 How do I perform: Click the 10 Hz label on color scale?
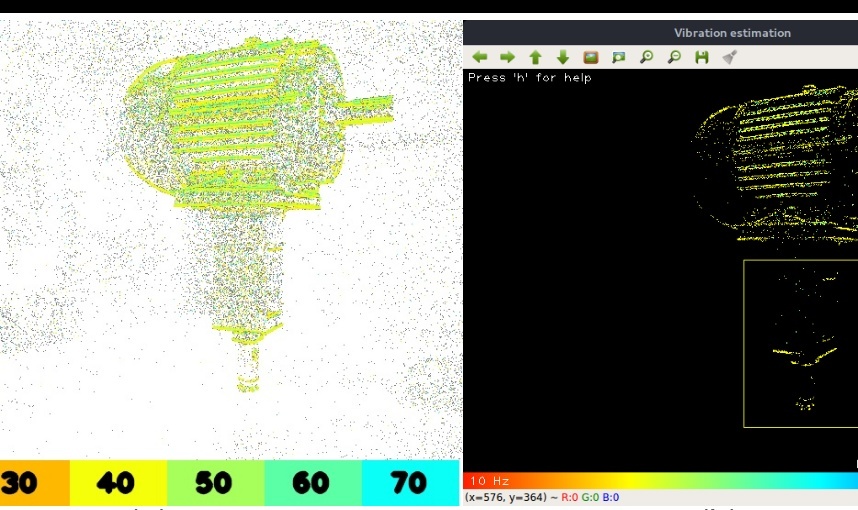(489, 480)
